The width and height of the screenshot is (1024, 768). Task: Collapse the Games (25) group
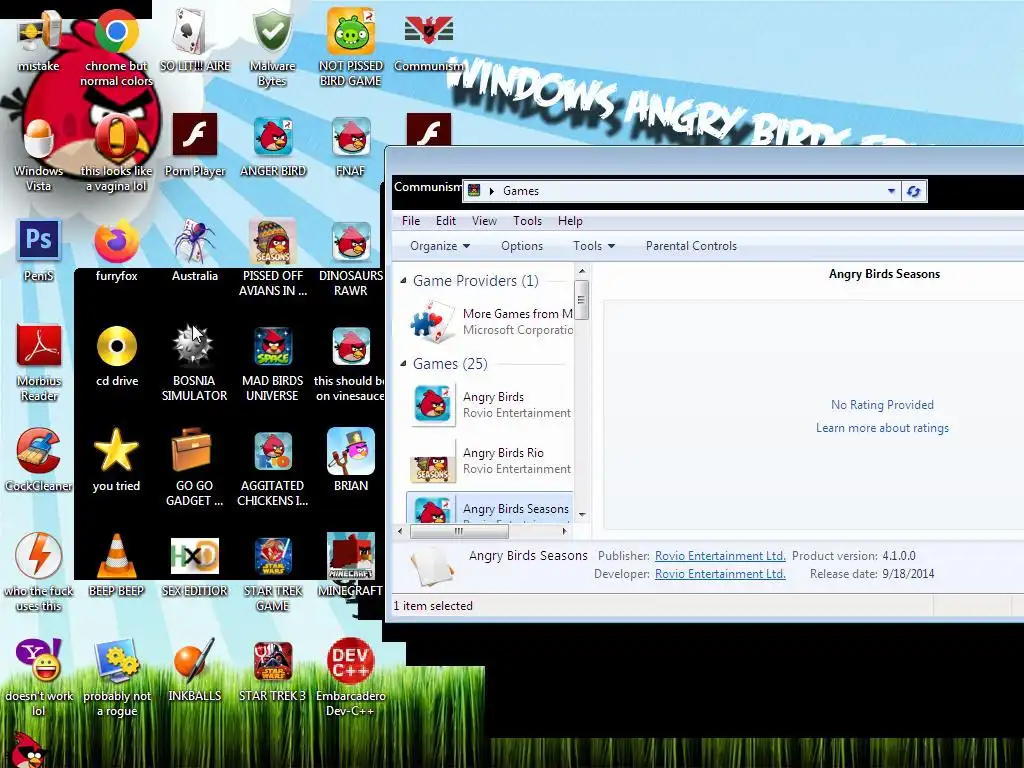[x=404, y=363]
